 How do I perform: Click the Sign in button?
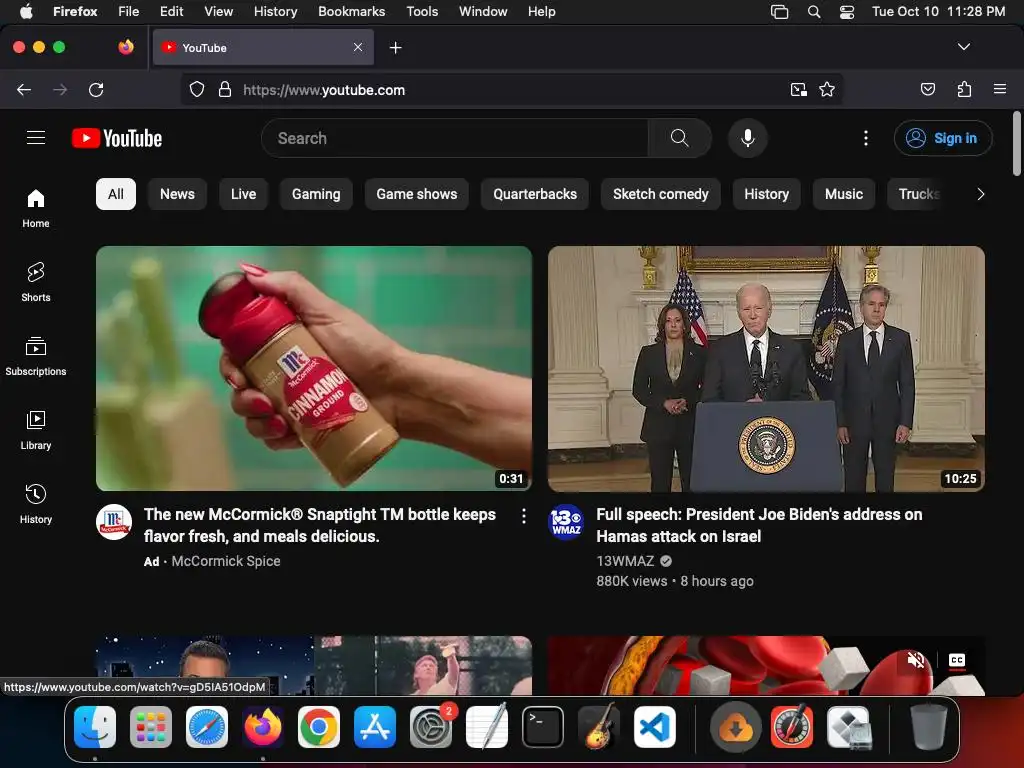pos(942,138)
